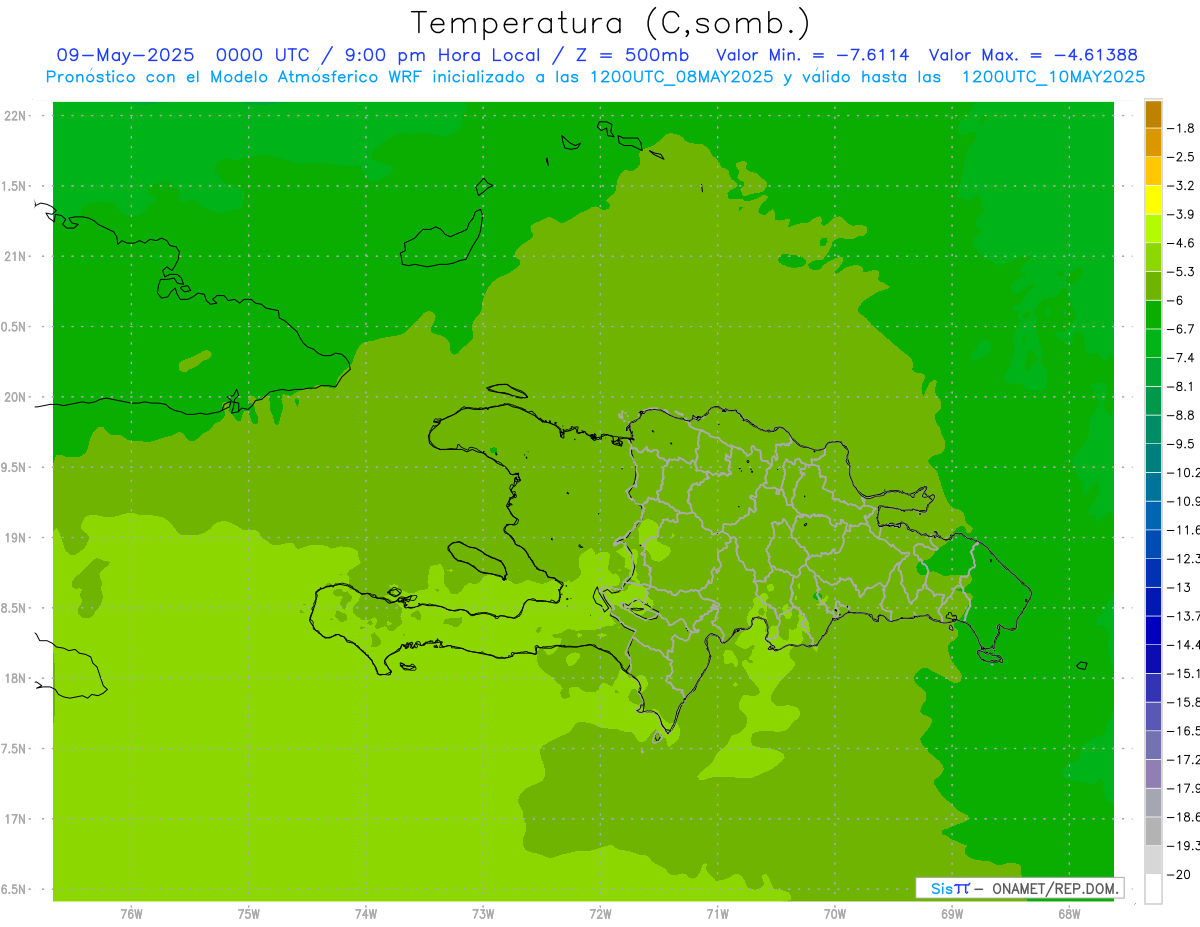Screen dimensions: 1200x927
Task: Click the '-3.2' colorbar label
Action: coord(1181,186)
